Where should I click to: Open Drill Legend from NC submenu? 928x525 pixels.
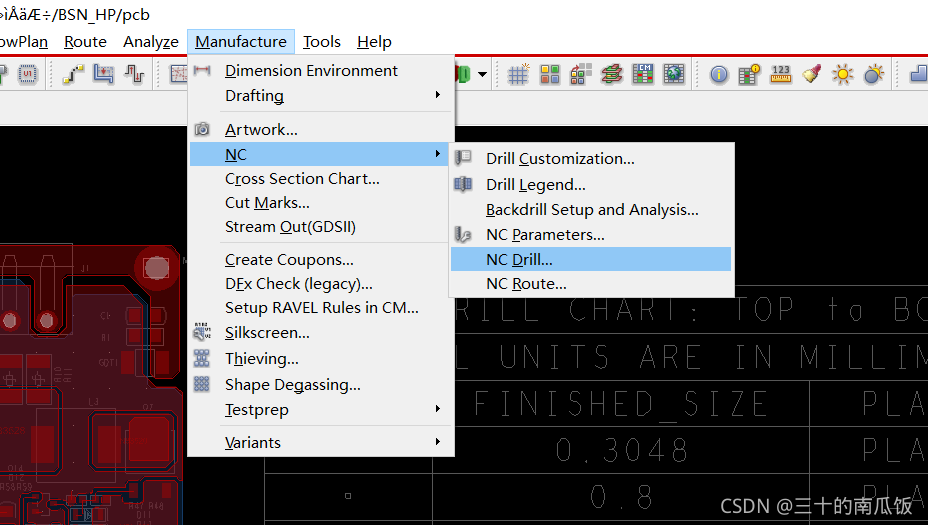591,185
